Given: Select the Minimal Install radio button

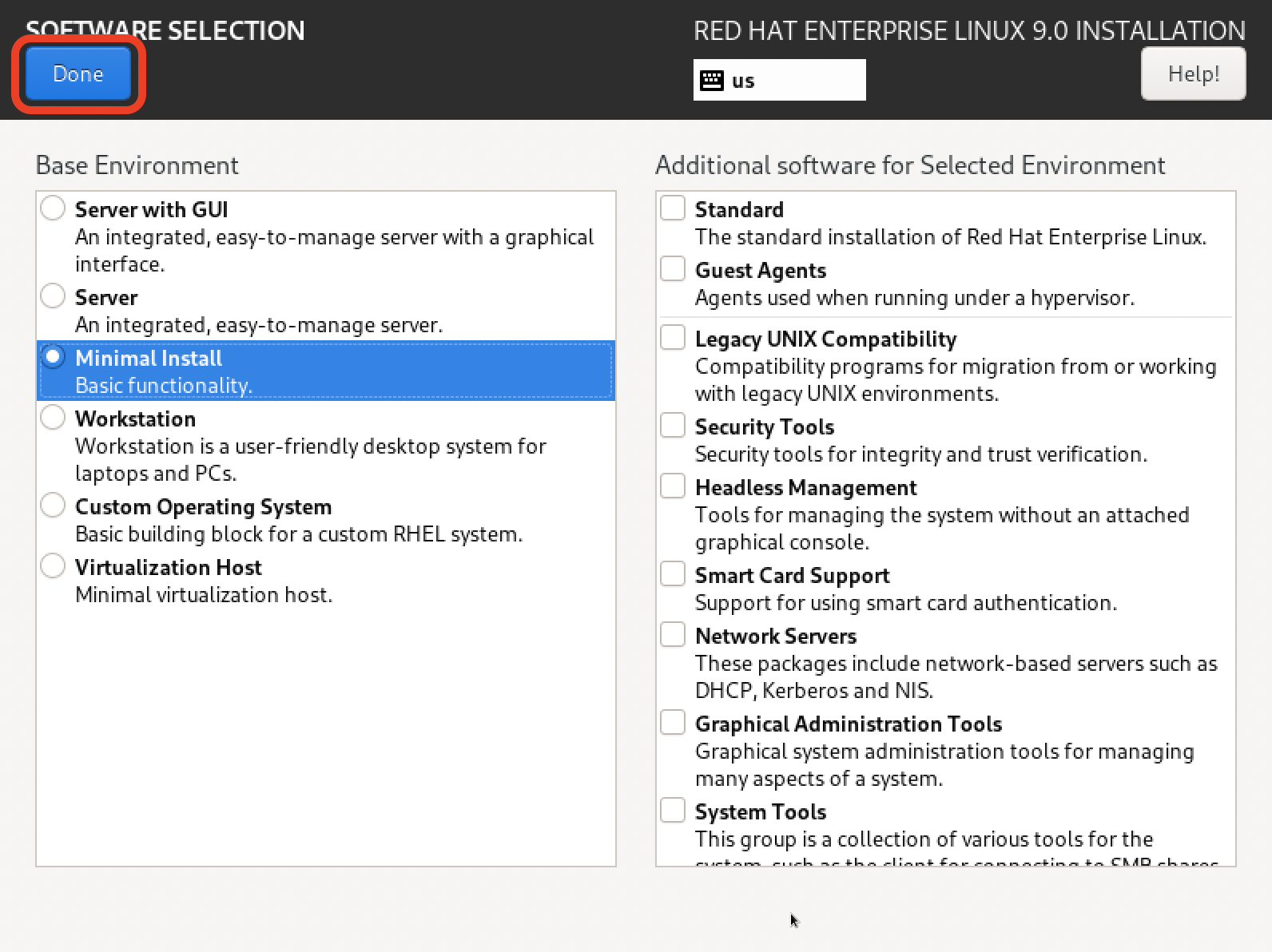Looking at the screenshot, I should (53, 357).
